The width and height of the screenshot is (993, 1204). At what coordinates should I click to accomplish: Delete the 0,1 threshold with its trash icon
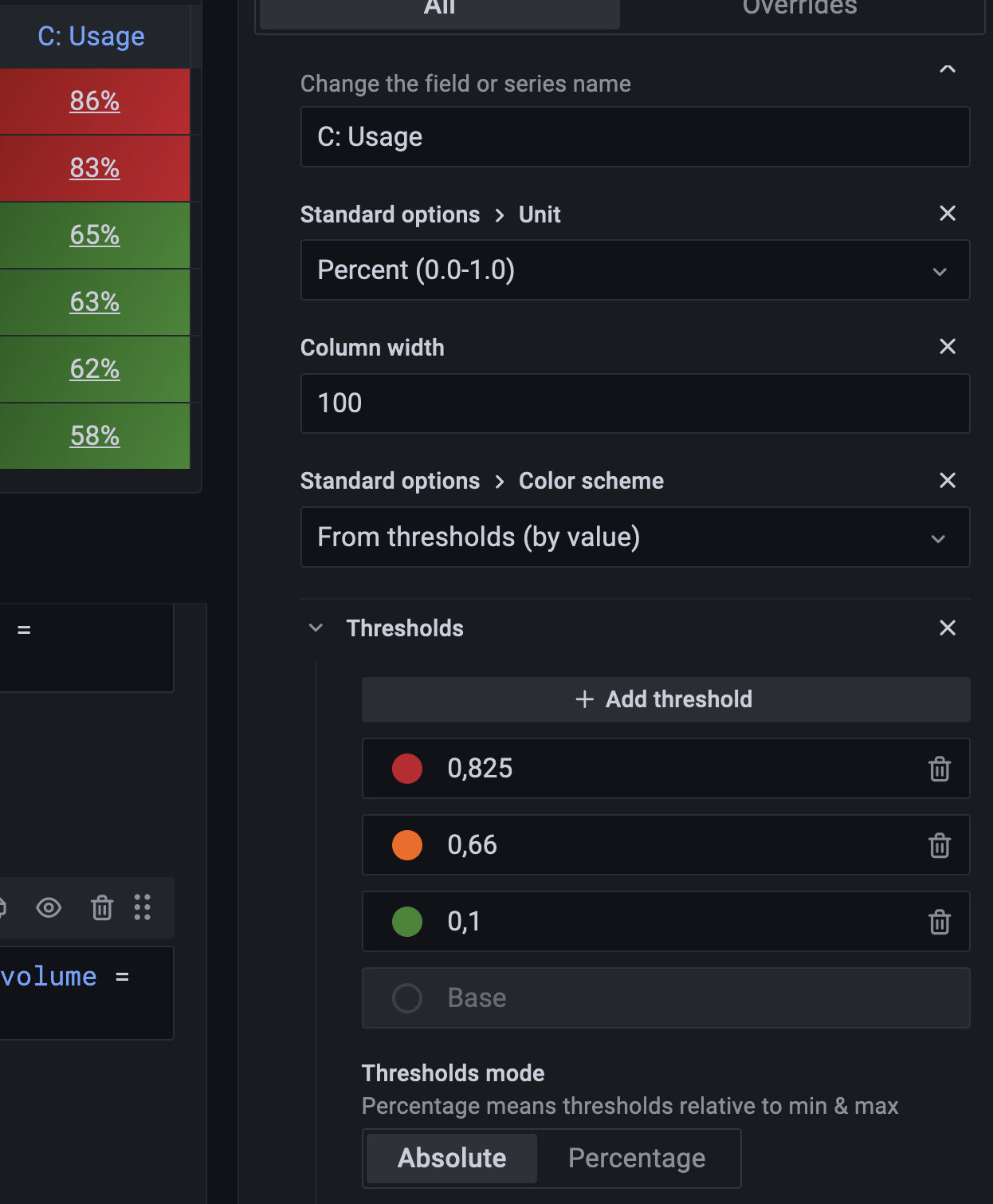(940, 922)
